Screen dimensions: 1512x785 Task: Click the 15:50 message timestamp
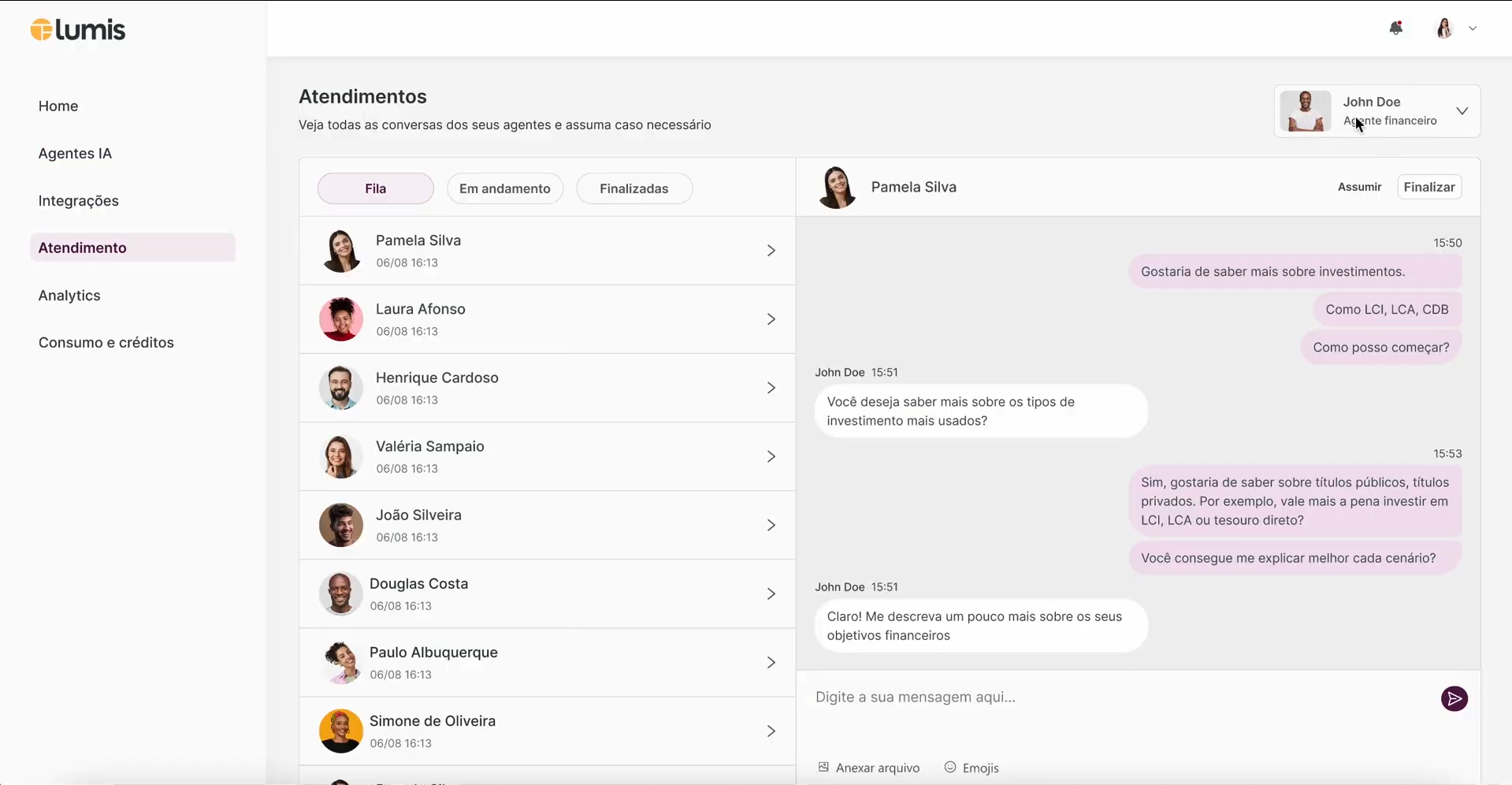pos(1447,243)
